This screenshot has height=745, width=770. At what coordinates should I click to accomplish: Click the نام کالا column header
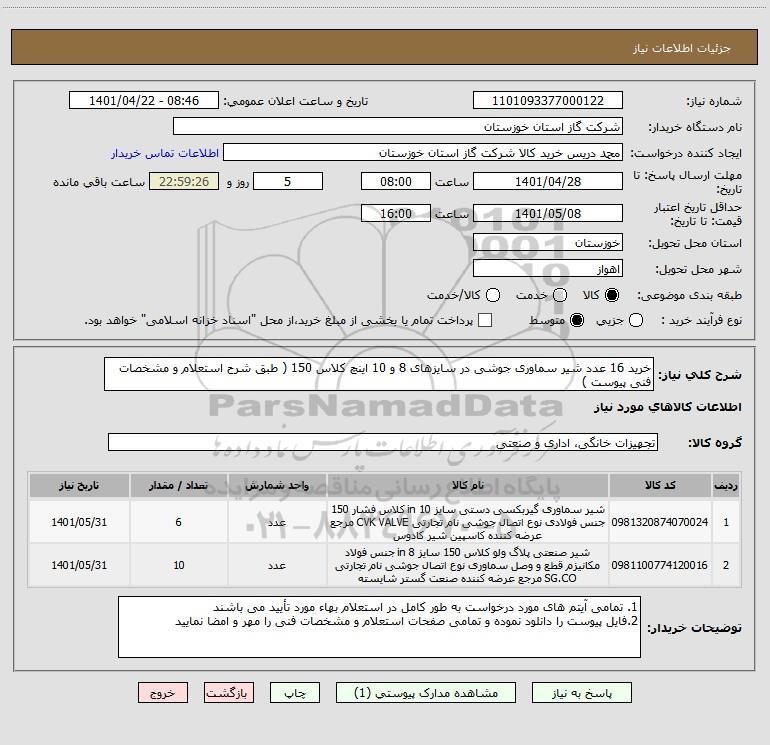(468, 485)
